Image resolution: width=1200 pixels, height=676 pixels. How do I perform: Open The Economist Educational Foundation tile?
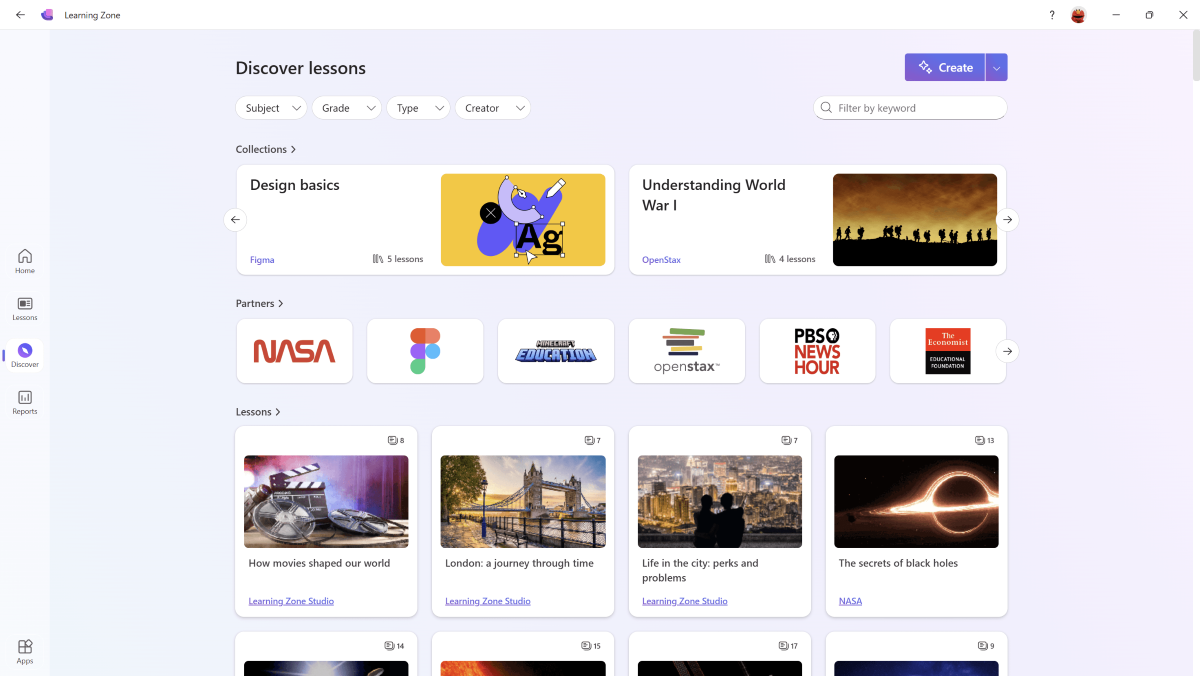click(947, 351)
